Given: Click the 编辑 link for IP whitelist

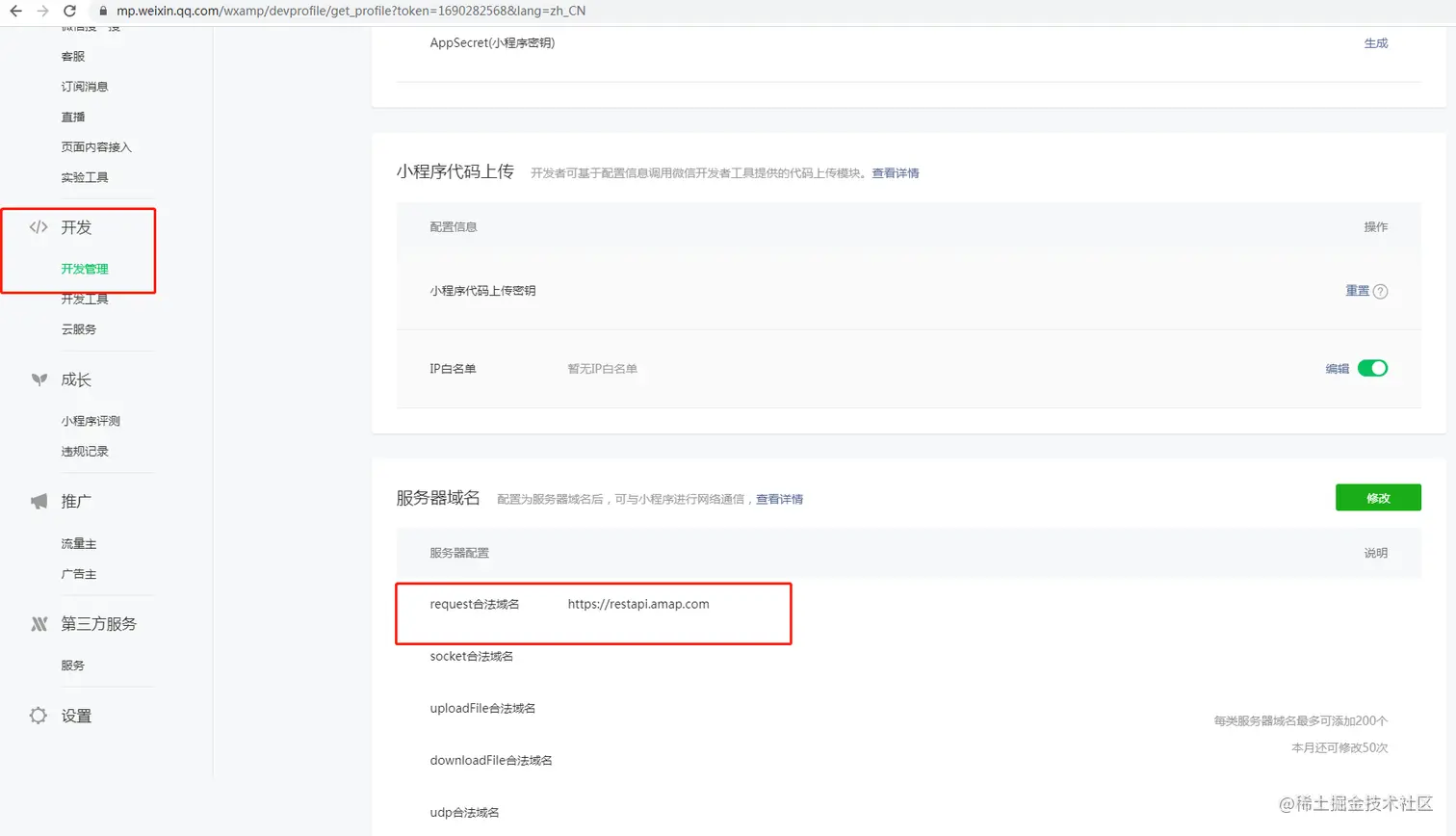Looking at the screenshot, I should (1336, 368).
